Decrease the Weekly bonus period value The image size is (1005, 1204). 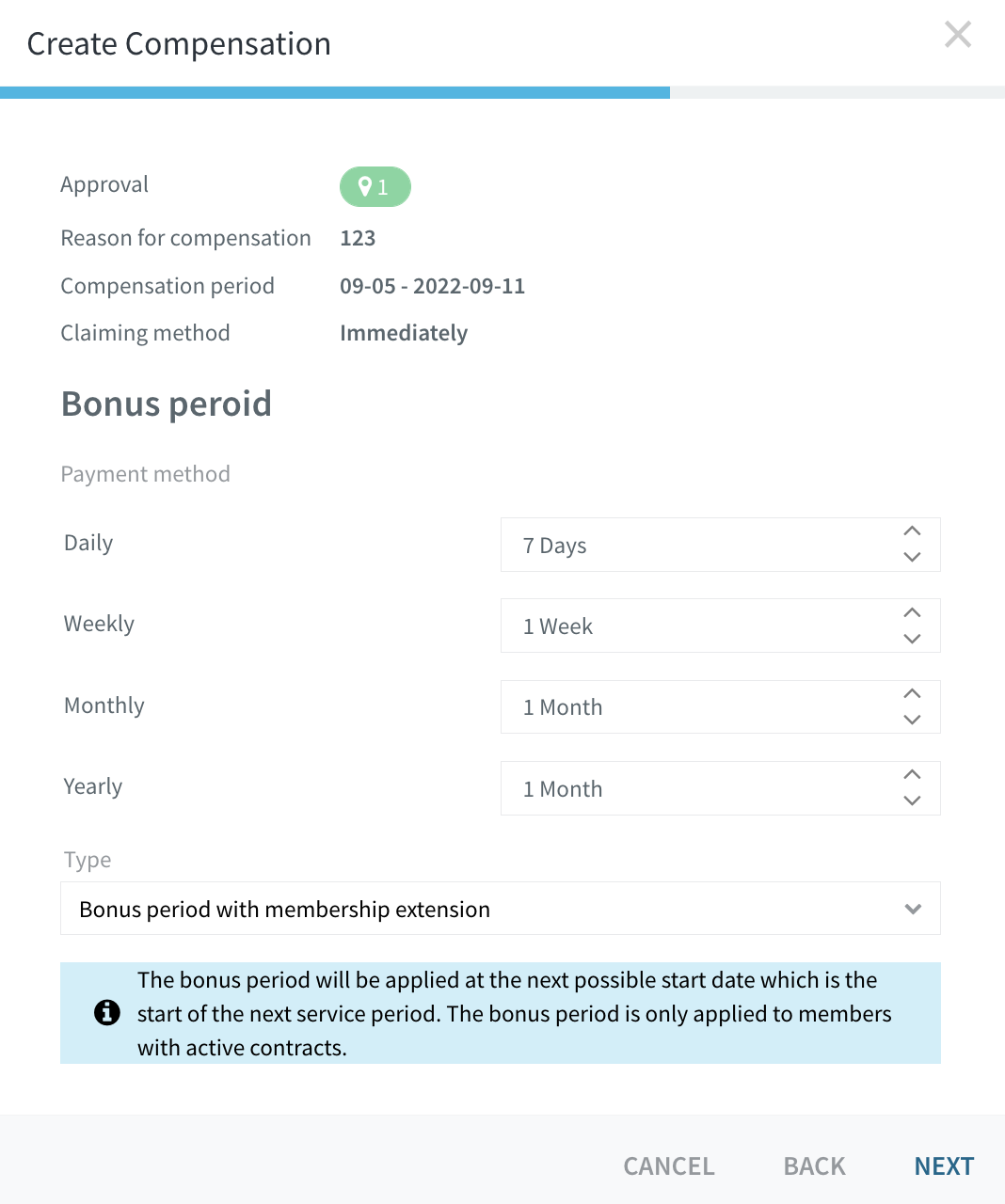912,639
